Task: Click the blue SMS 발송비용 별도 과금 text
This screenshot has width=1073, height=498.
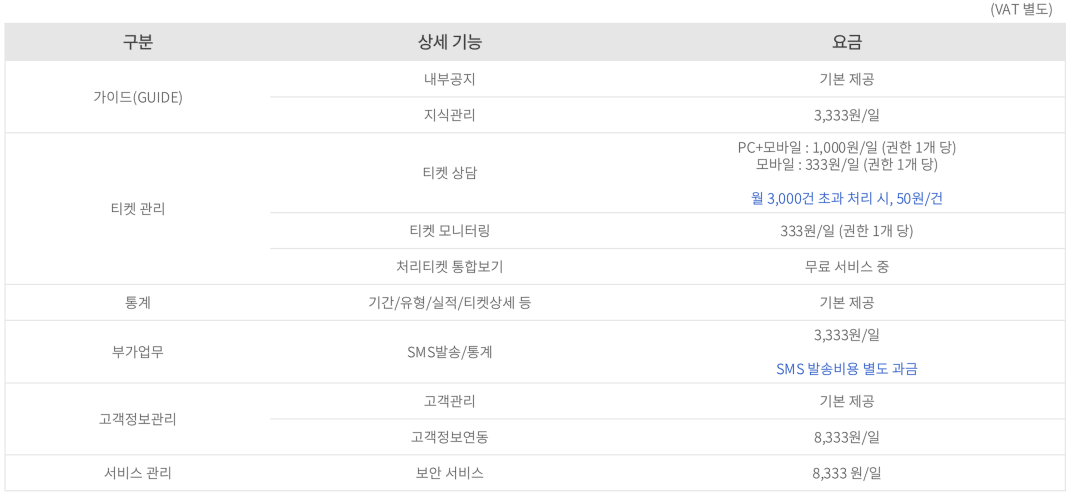Action: (x=846, y=369)
